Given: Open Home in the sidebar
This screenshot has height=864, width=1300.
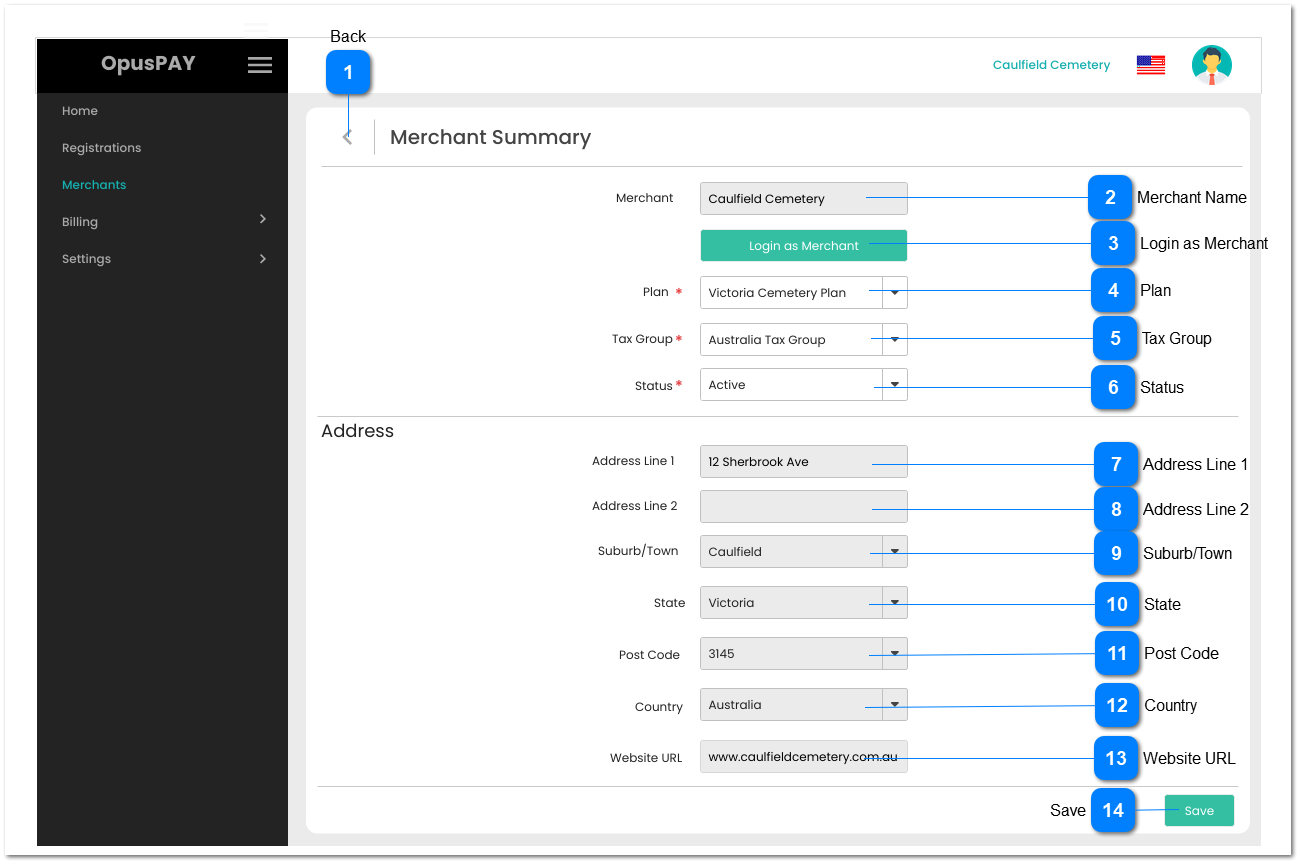Looking at the screenshot, I should click(80, 111).
